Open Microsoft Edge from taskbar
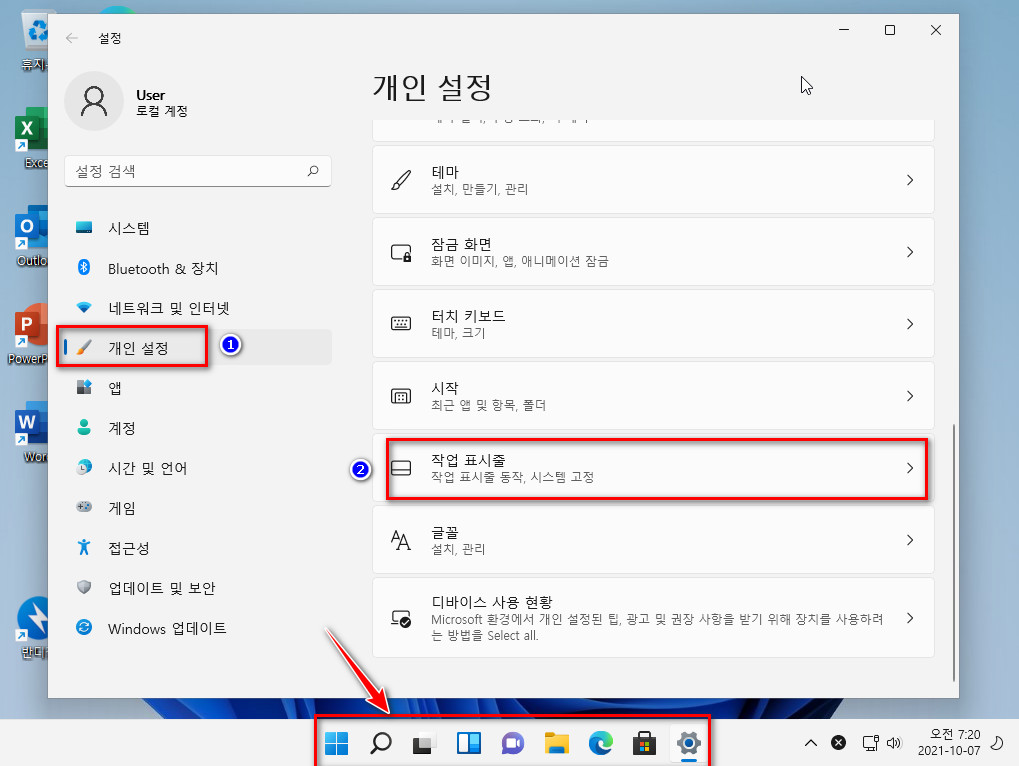 [600, 743]
